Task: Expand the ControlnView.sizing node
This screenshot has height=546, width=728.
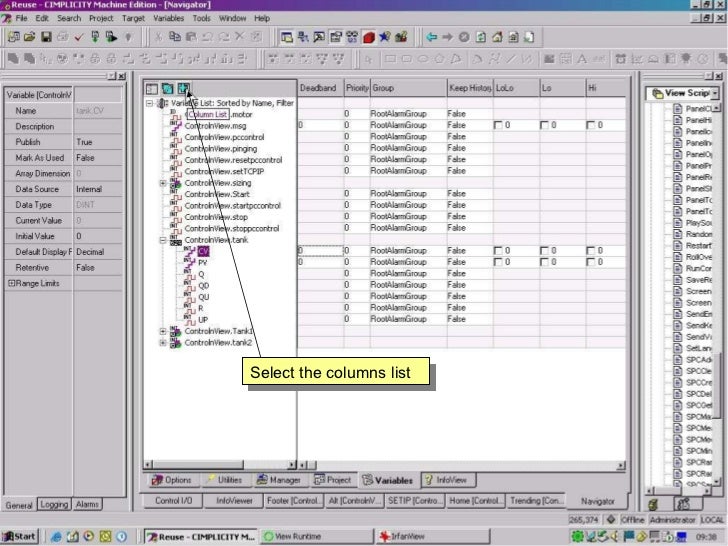Action: [163, 183]
